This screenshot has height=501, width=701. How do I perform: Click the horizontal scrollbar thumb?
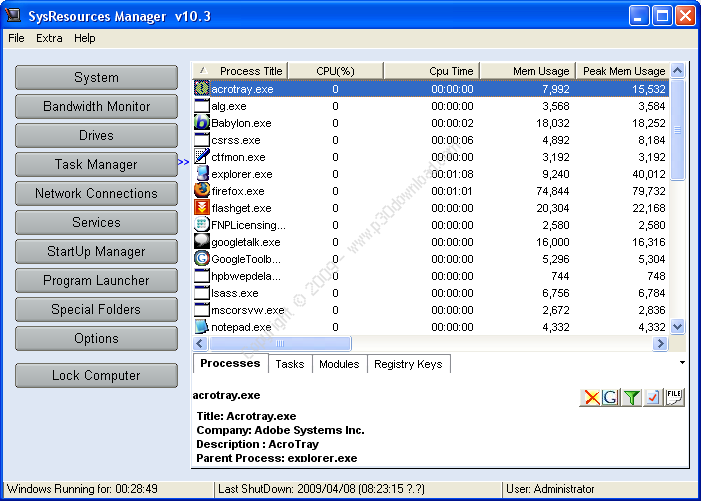pos(280,343)
